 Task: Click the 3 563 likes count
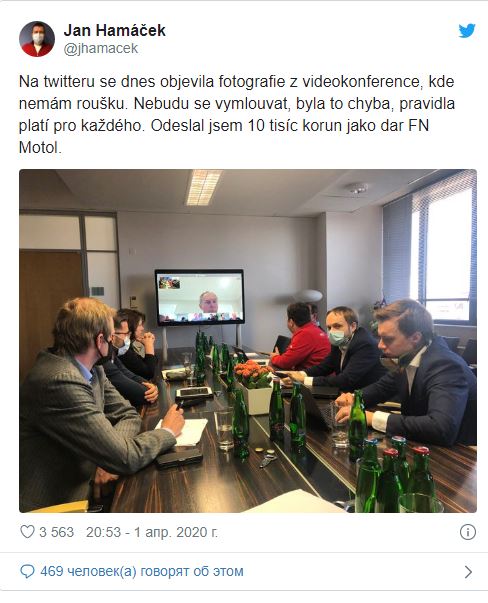(57, 532)
